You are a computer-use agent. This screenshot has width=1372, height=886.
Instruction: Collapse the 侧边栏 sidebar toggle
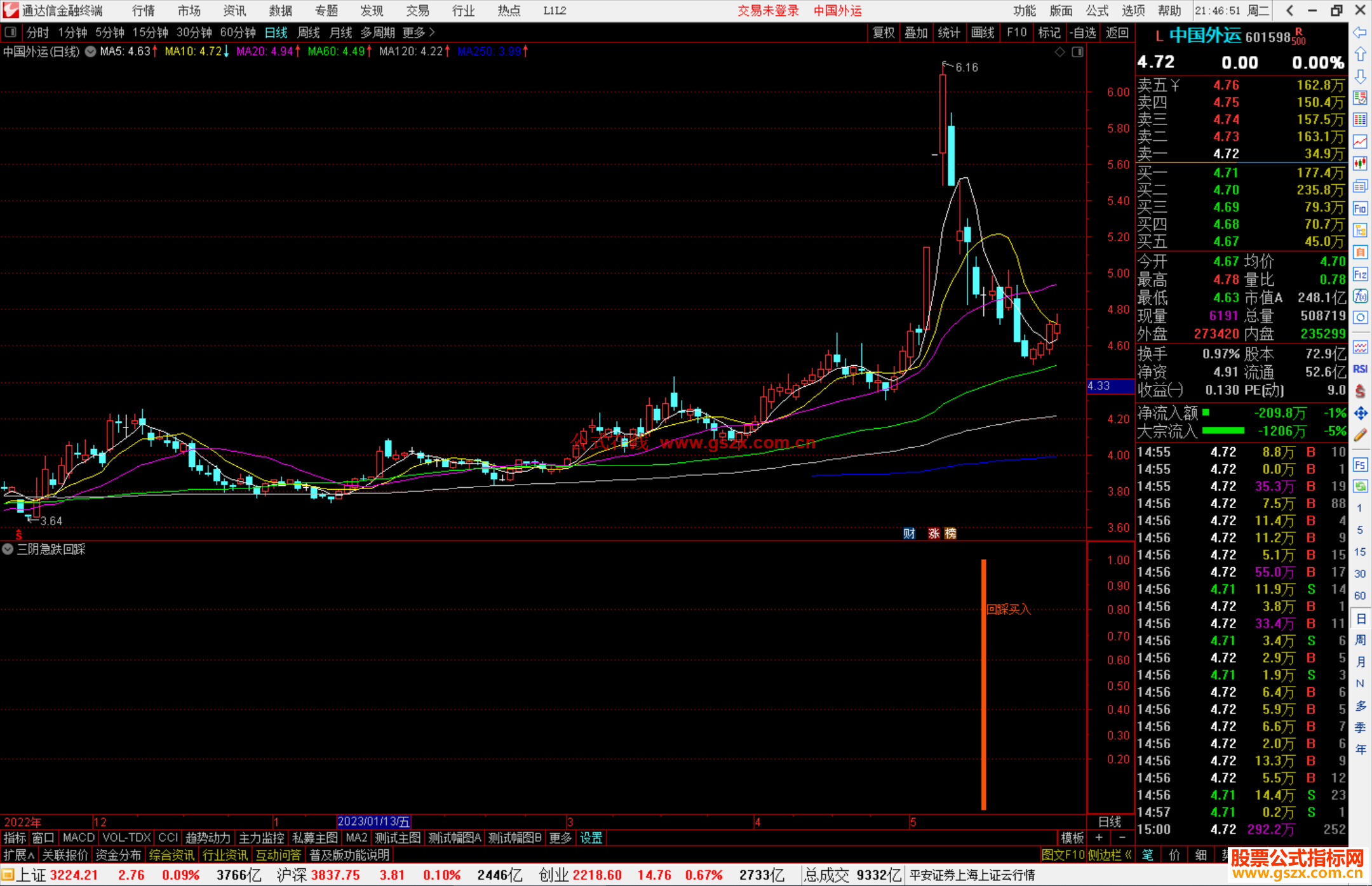pyautogui.click(x=1110, y=855)
